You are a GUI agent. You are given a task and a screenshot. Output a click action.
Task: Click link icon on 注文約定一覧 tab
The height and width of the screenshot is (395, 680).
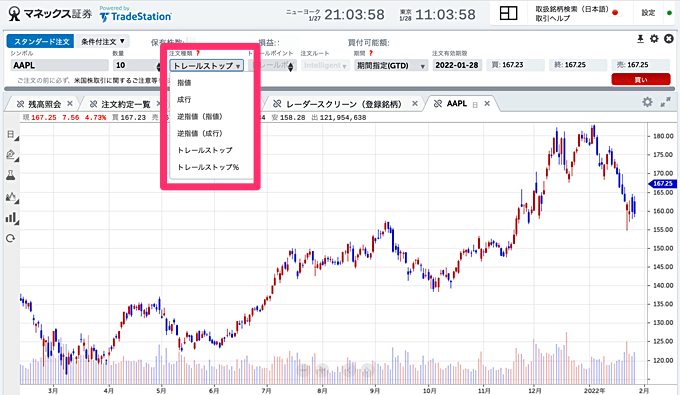pos(93,104)
